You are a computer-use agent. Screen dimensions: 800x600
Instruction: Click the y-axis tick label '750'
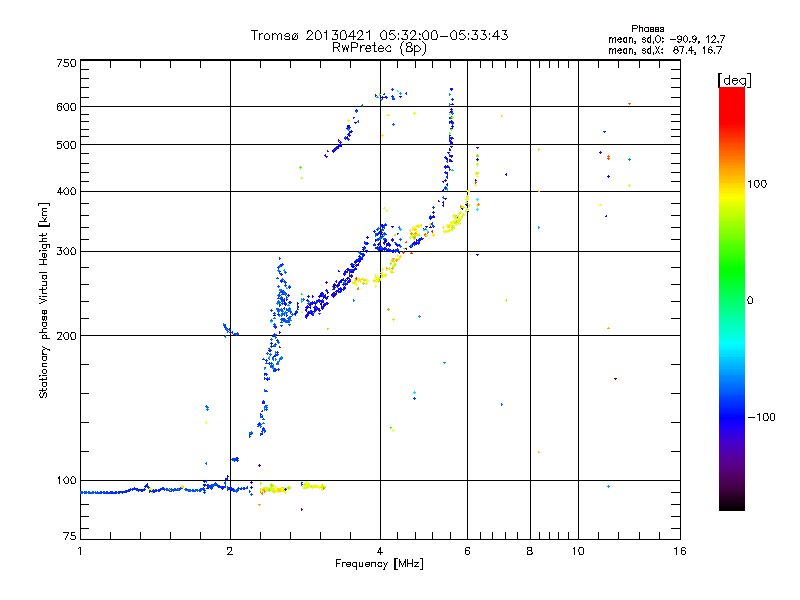point(66,63)
